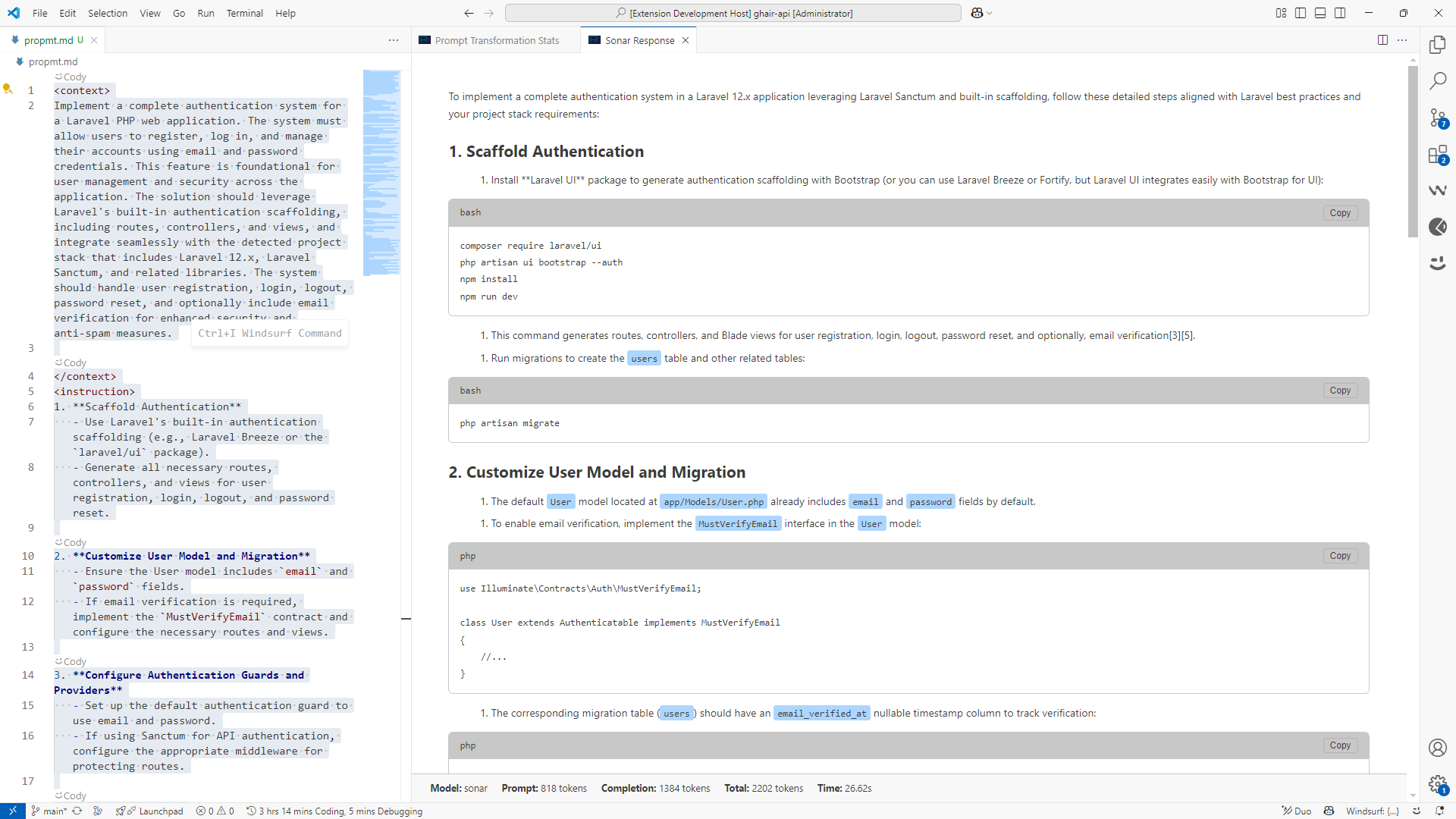Click the command center search field
This screenshot has height=819, width=1456.
pyautogui.click(x=733, y=13)
